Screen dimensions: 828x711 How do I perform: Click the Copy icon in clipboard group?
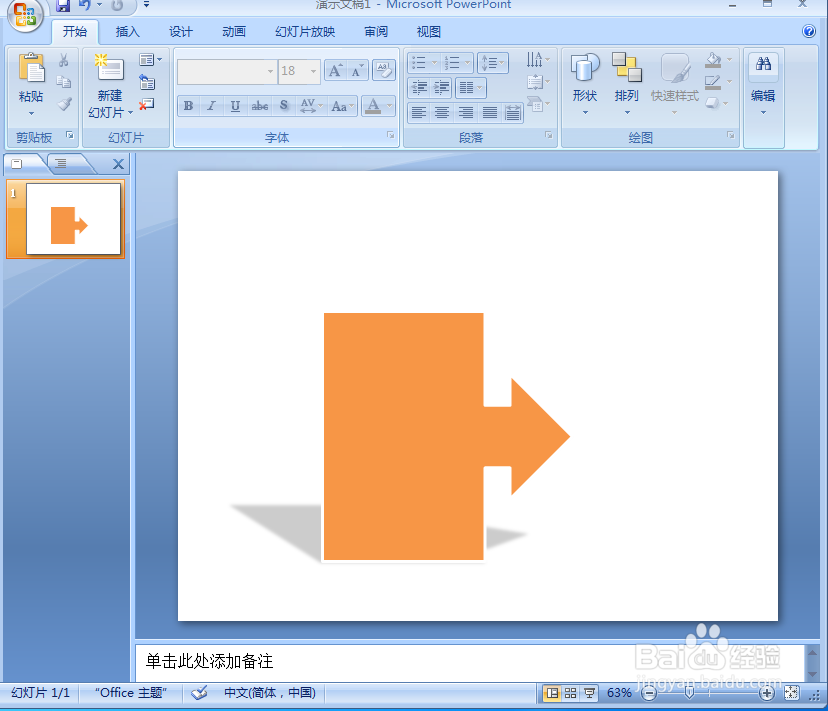pos(64,82)
